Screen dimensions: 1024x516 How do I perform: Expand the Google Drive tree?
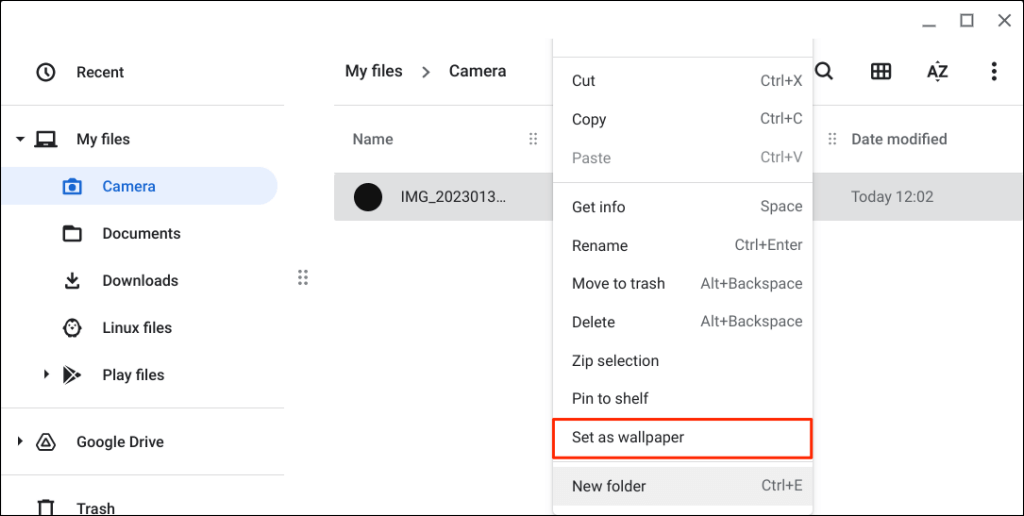(20, 442)
